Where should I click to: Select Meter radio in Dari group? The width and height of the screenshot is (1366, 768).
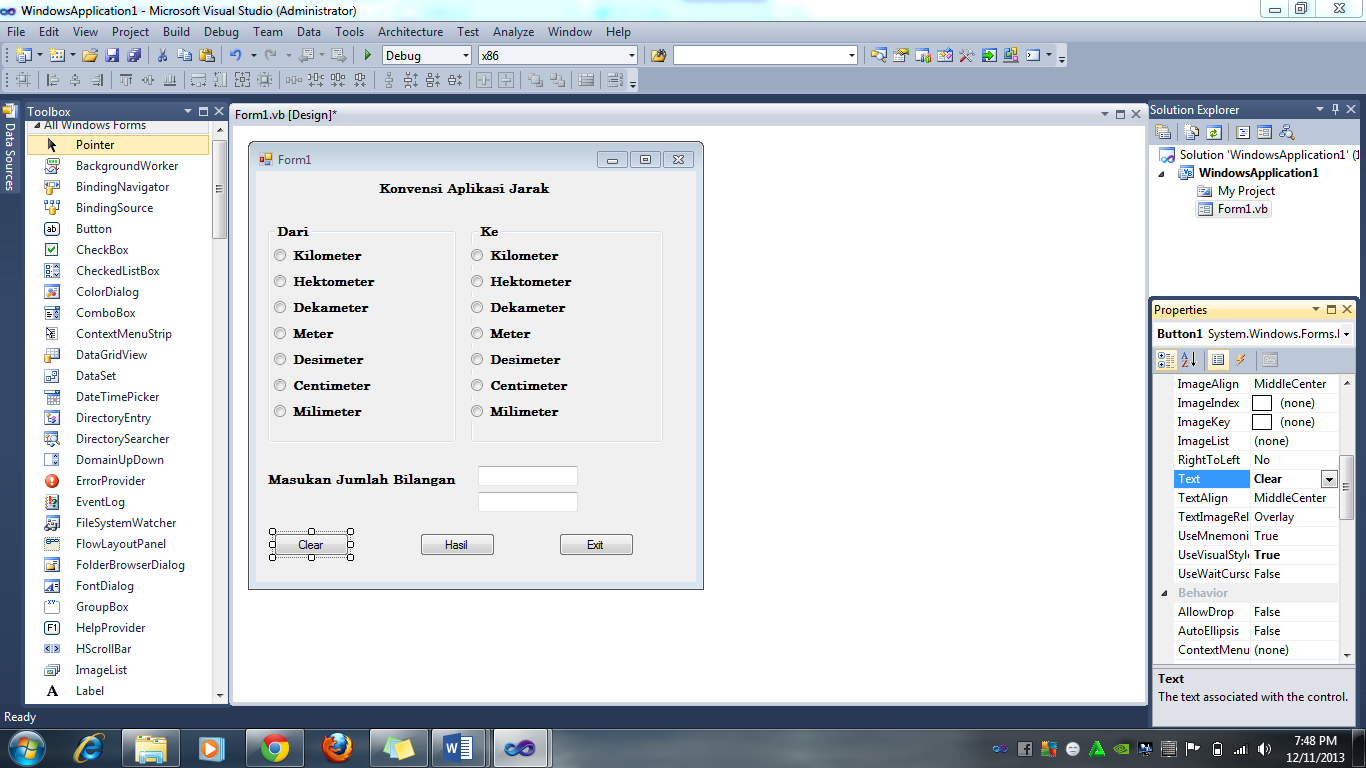point(280,334)
